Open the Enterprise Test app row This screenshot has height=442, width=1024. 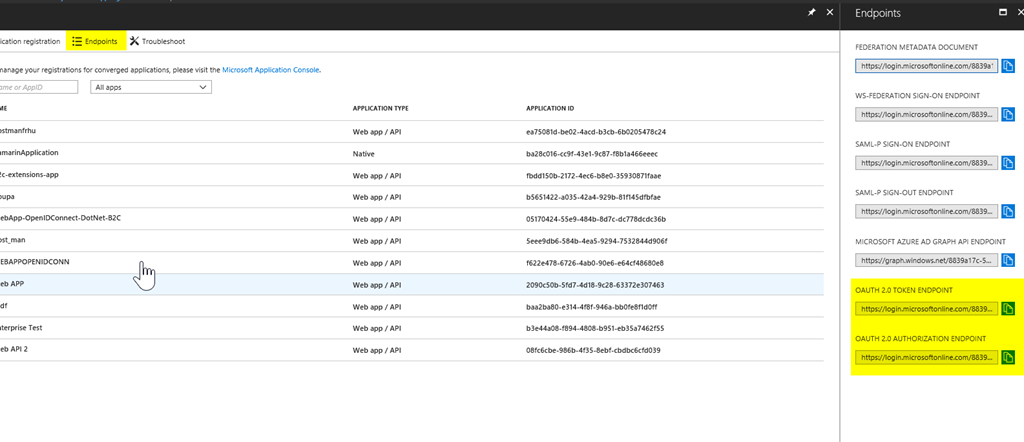pos(411,328)
